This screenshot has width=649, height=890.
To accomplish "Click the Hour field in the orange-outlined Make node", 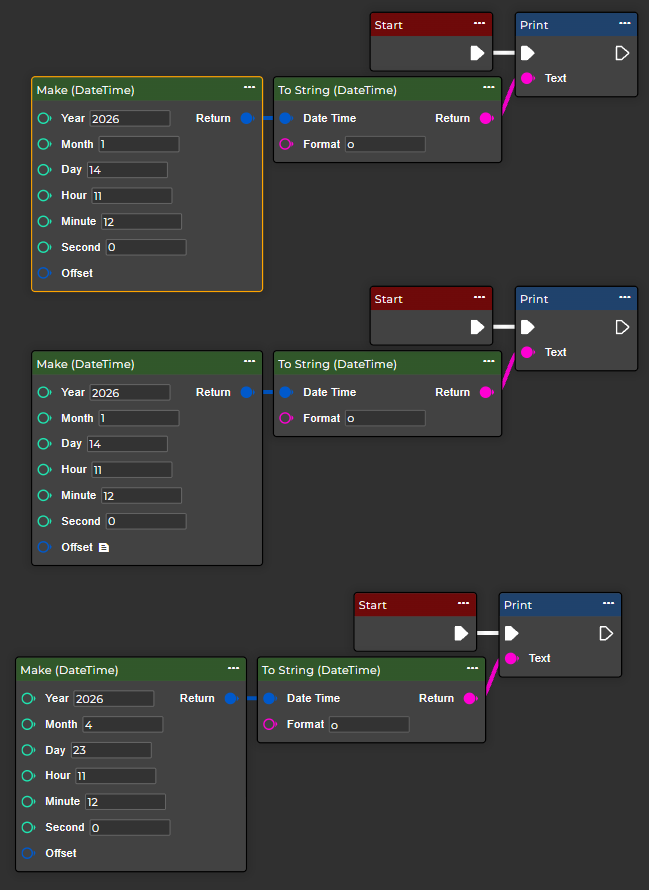I will coord(131,195).
